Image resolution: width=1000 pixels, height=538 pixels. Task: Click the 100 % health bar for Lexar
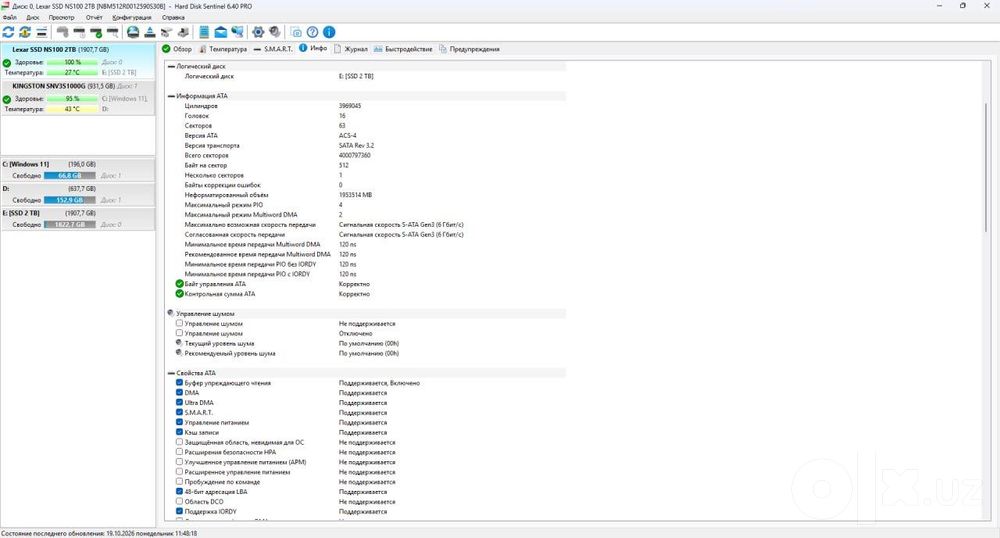pos(73,62)
